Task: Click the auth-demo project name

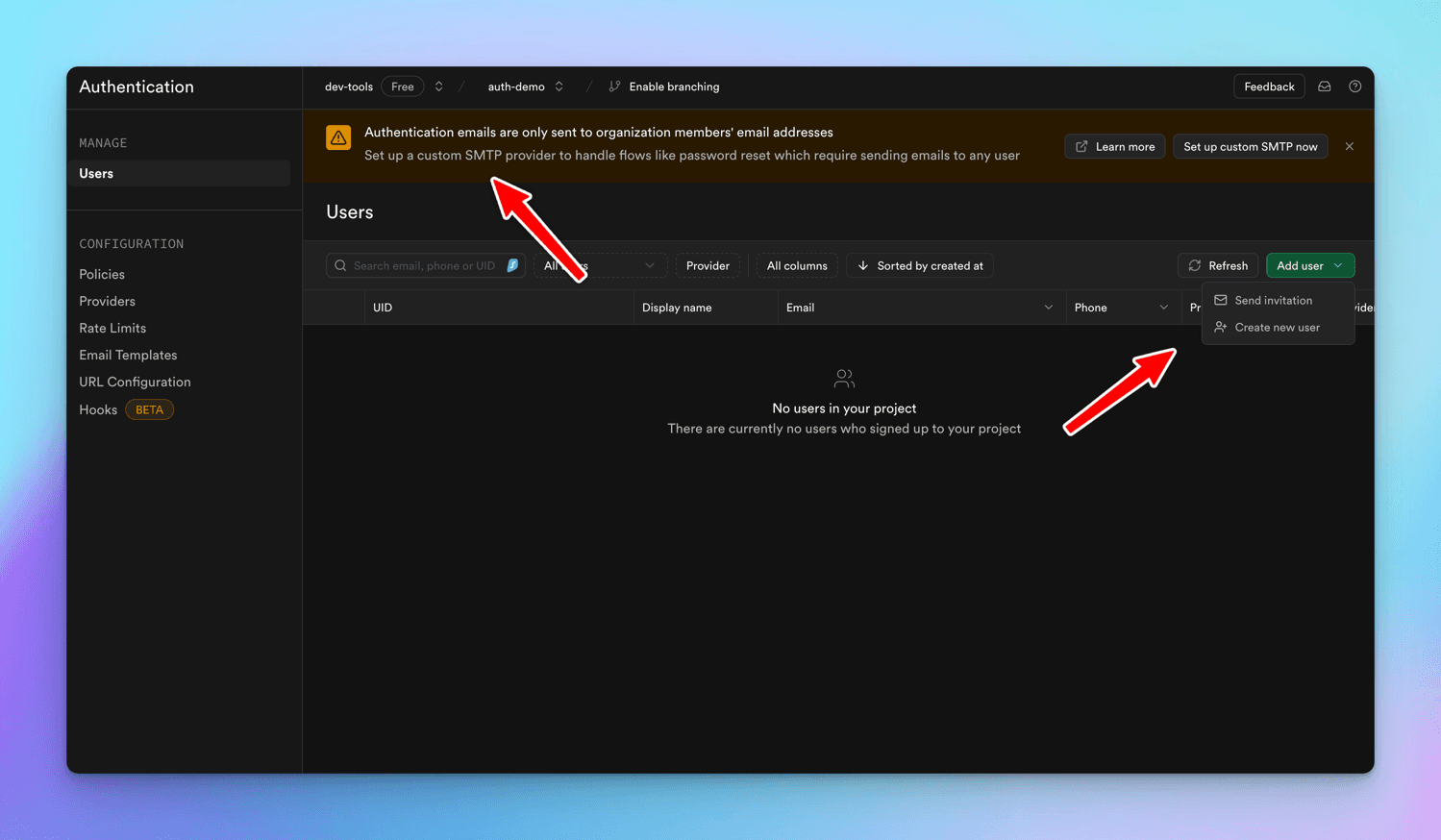Action: point(516,86)
